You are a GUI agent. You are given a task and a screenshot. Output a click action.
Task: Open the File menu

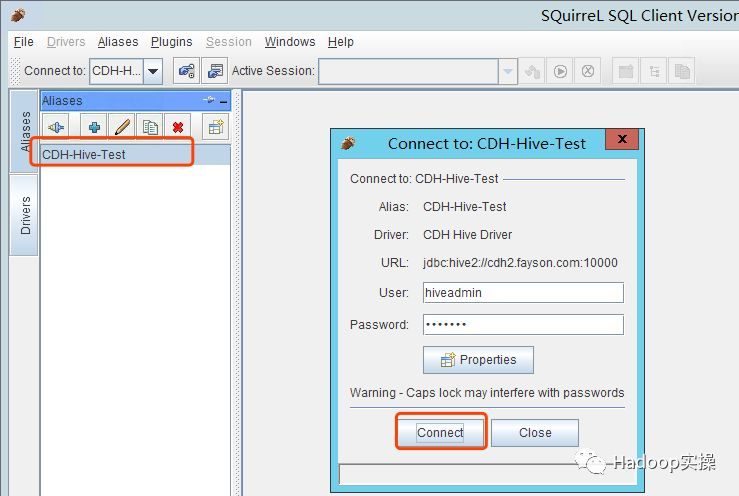point(23,42)
